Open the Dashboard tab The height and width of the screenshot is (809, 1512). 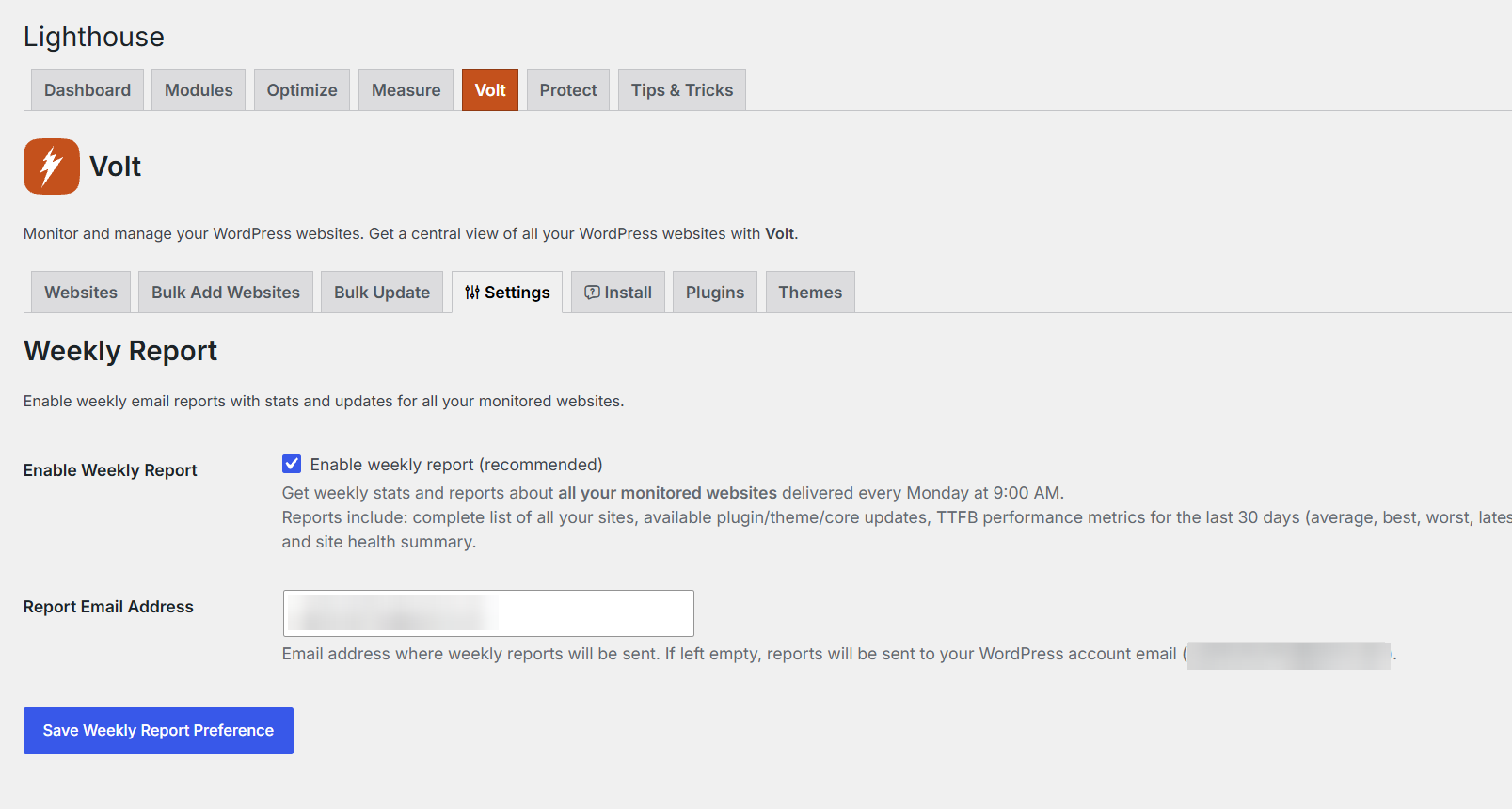pyautogui.click(x=88, y=90)
